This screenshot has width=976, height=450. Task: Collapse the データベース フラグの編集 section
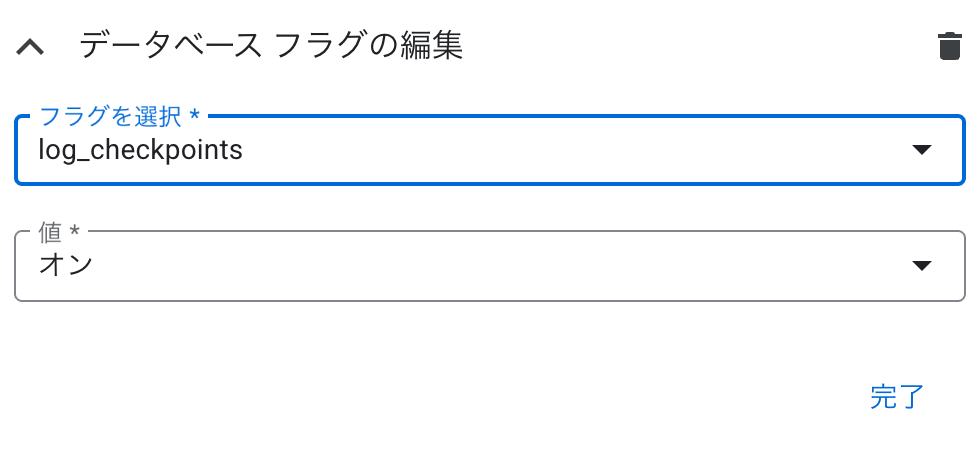point(30,46)
